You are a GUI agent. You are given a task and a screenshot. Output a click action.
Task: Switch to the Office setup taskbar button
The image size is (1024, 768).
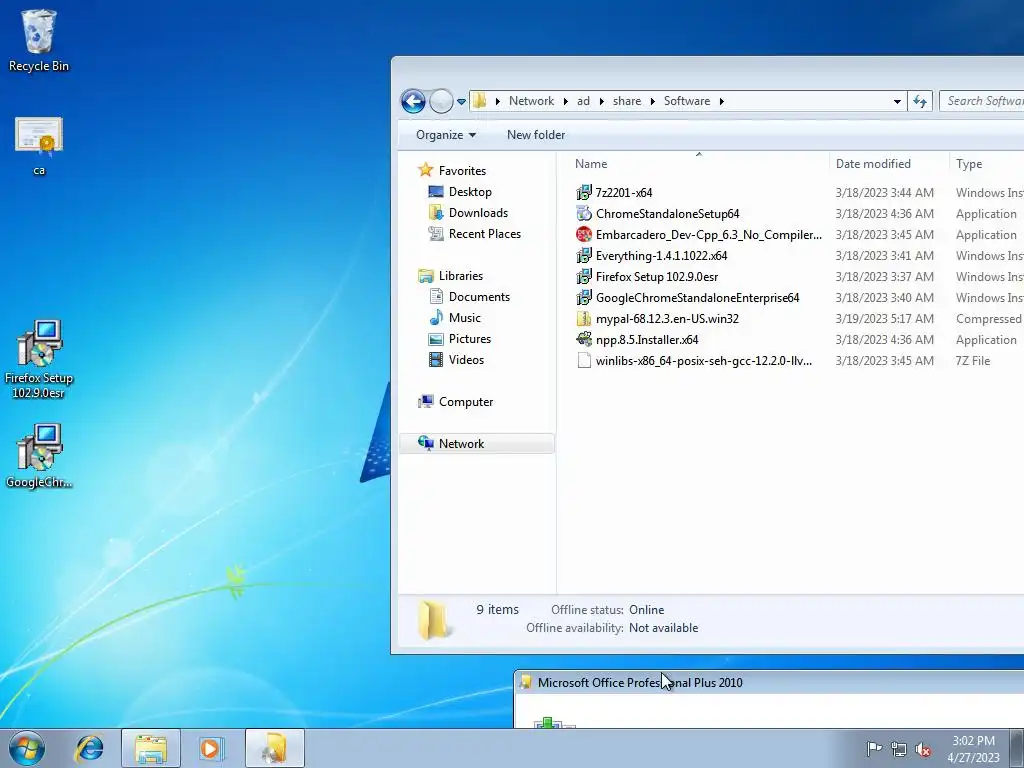click(x=275, y=748)
